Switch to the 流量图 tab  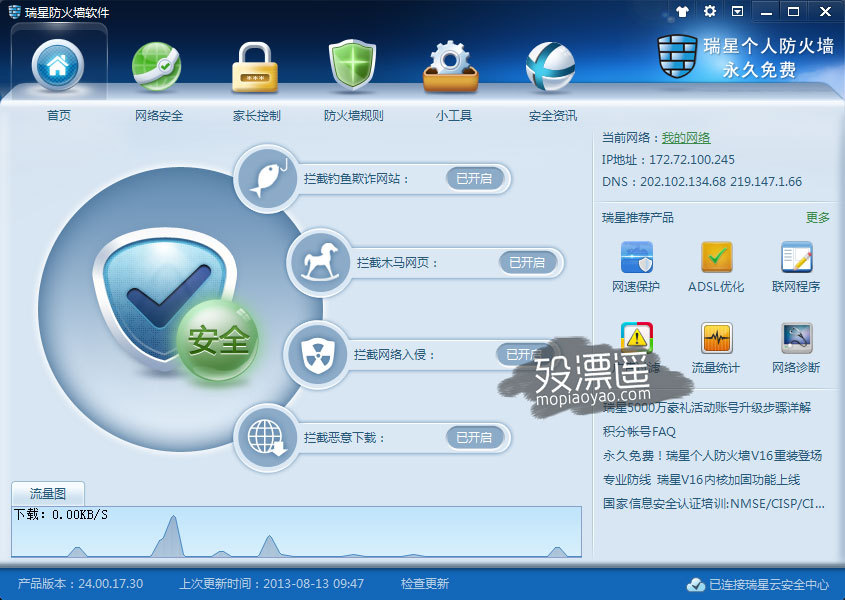pyautogui.click(x=48, y=493)
